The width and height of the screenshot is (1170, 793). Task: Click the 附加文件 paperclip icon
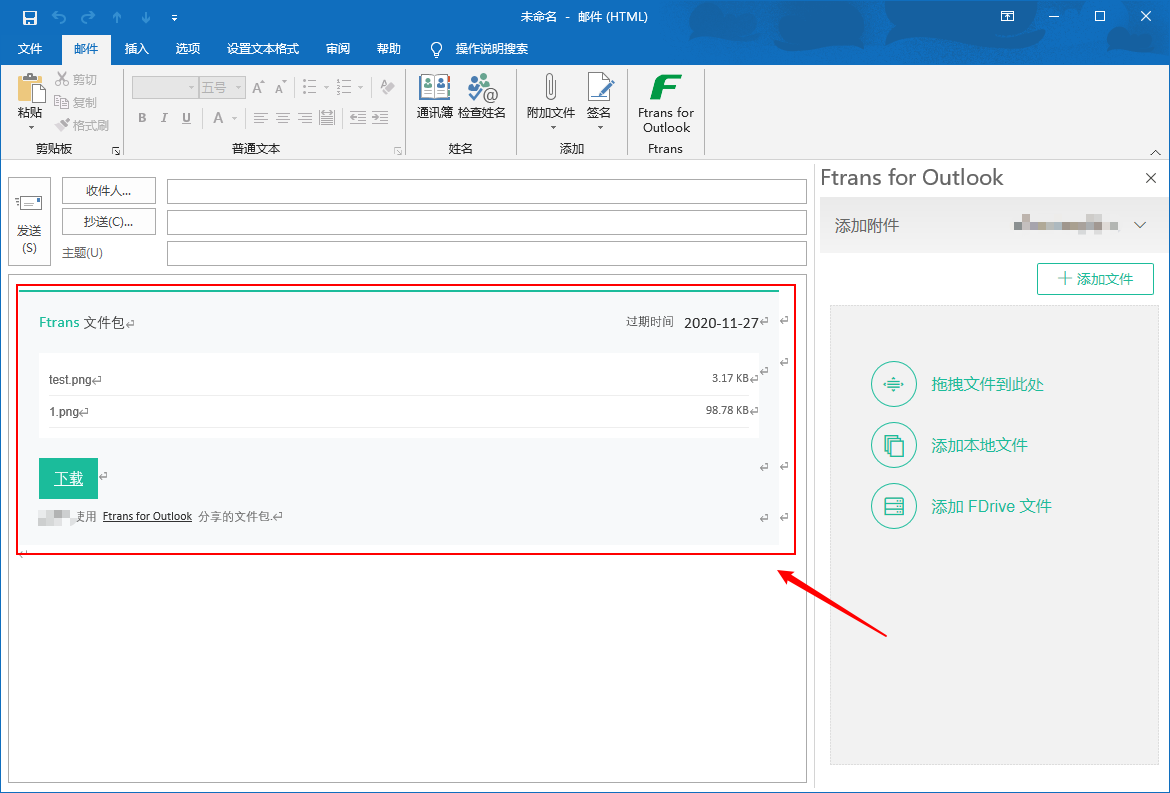tap(551, 88)
